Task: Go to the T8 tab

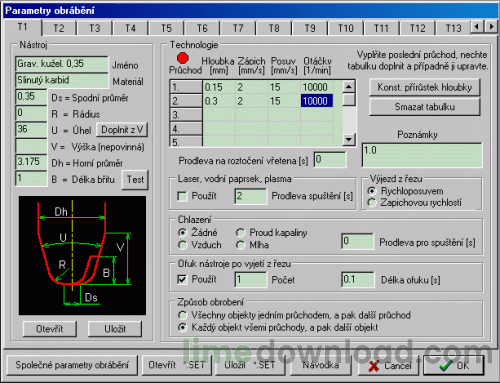Action: [274, 28]
